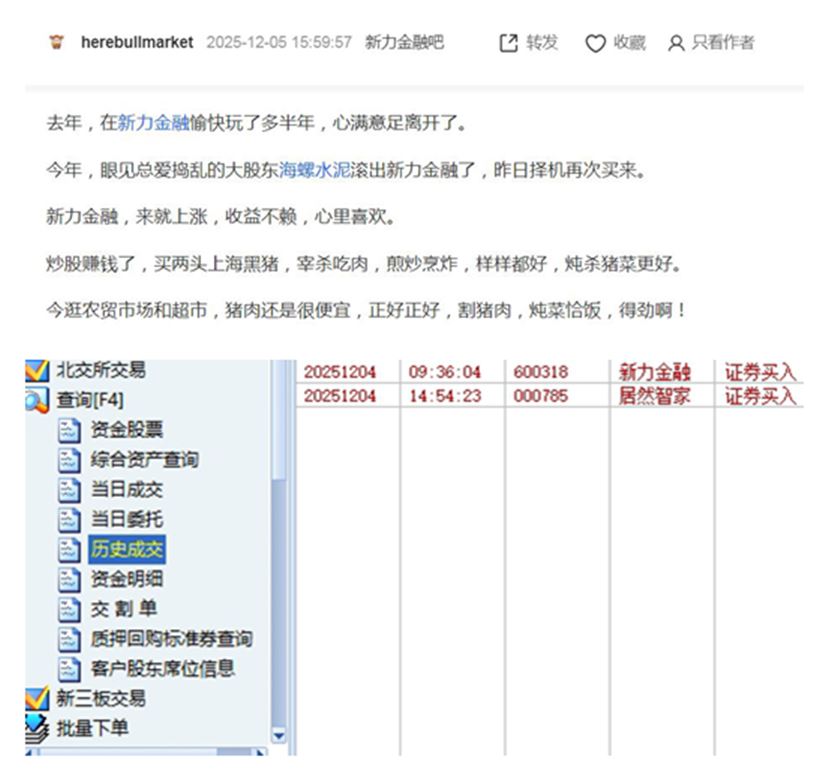Select the 20251204 date cell in the 新力金融 row

tap(340, 372)
